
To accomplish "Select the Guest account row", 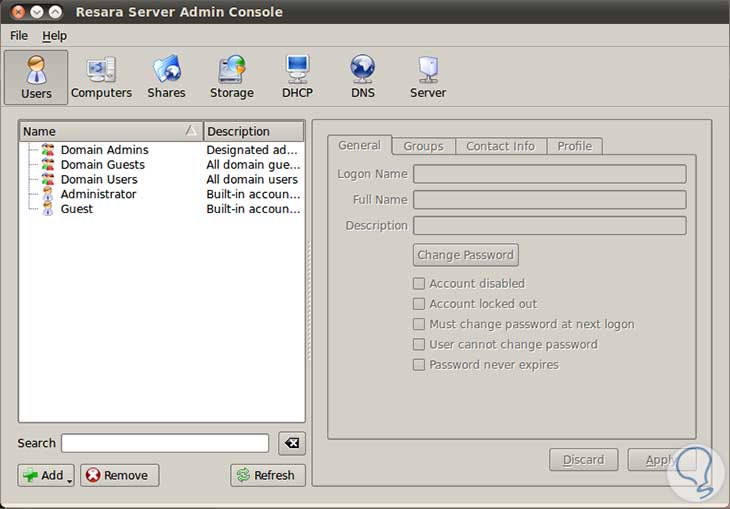I will [x=162, y=209].
